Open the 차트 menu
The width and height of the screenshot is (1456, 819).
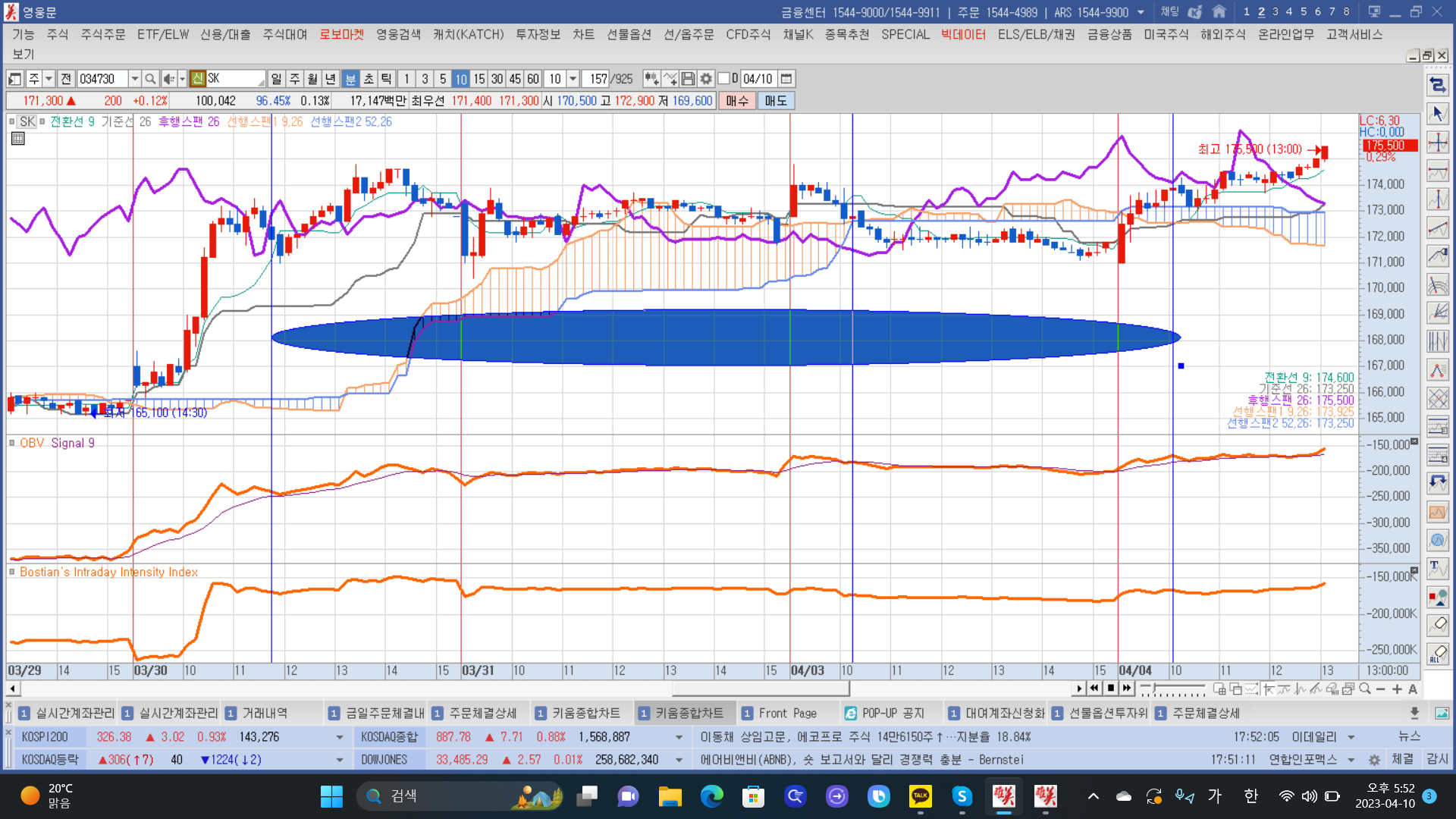coord(583,35)
